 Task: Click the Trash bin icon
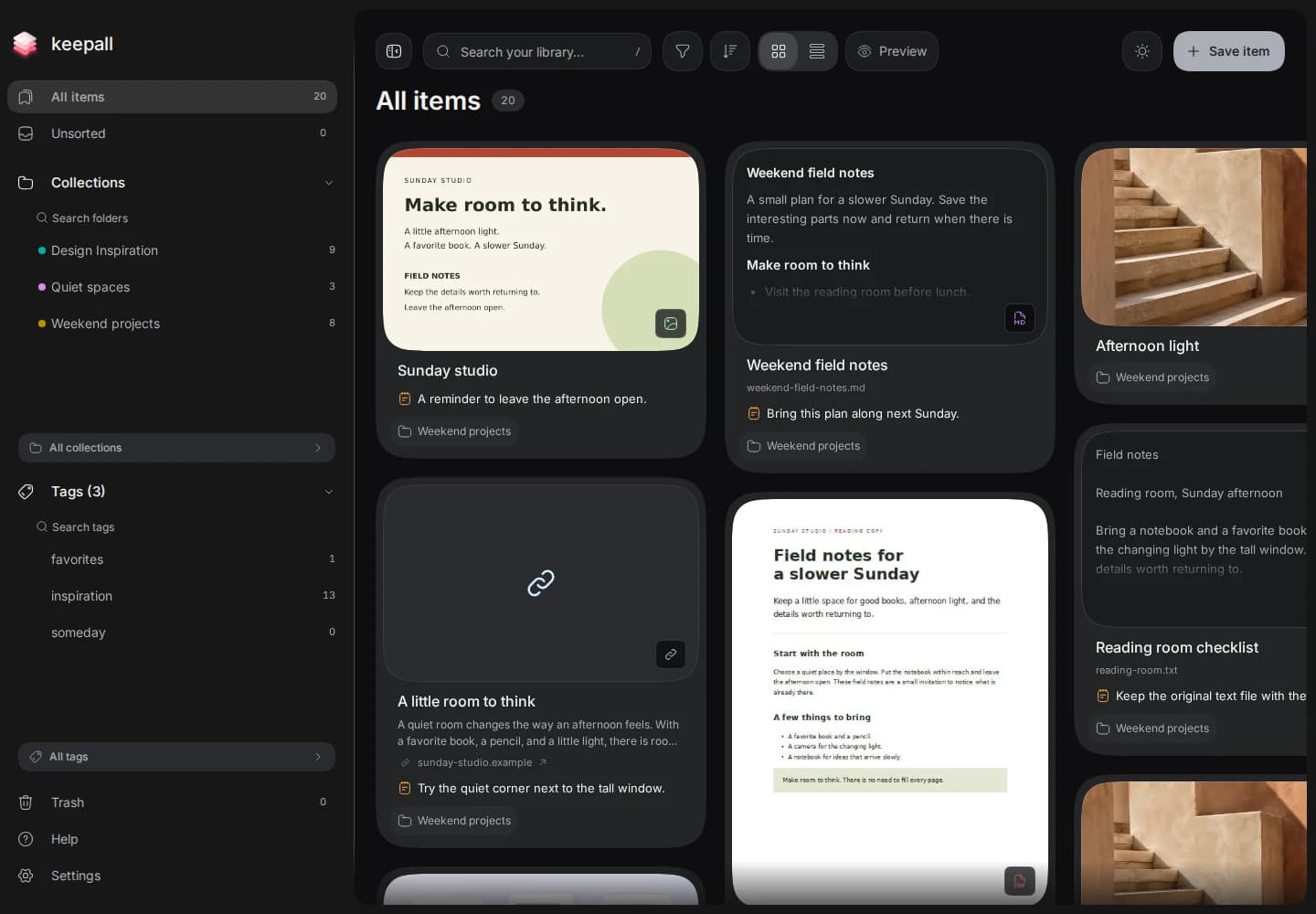coord(26,802)
